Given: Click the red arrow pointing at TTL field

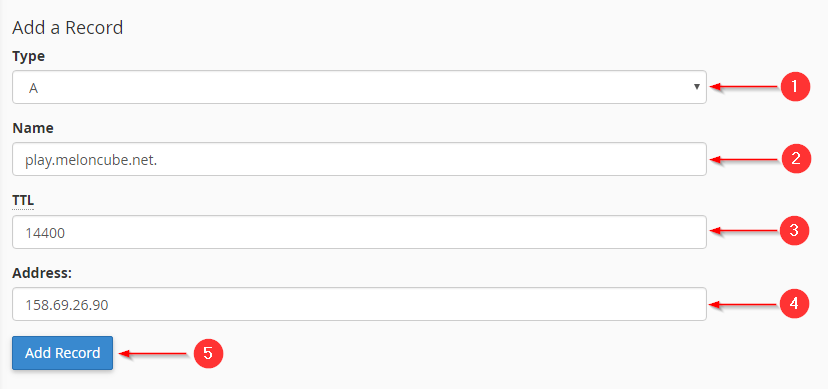Looking at the screenshot, I should coord(744,231).
